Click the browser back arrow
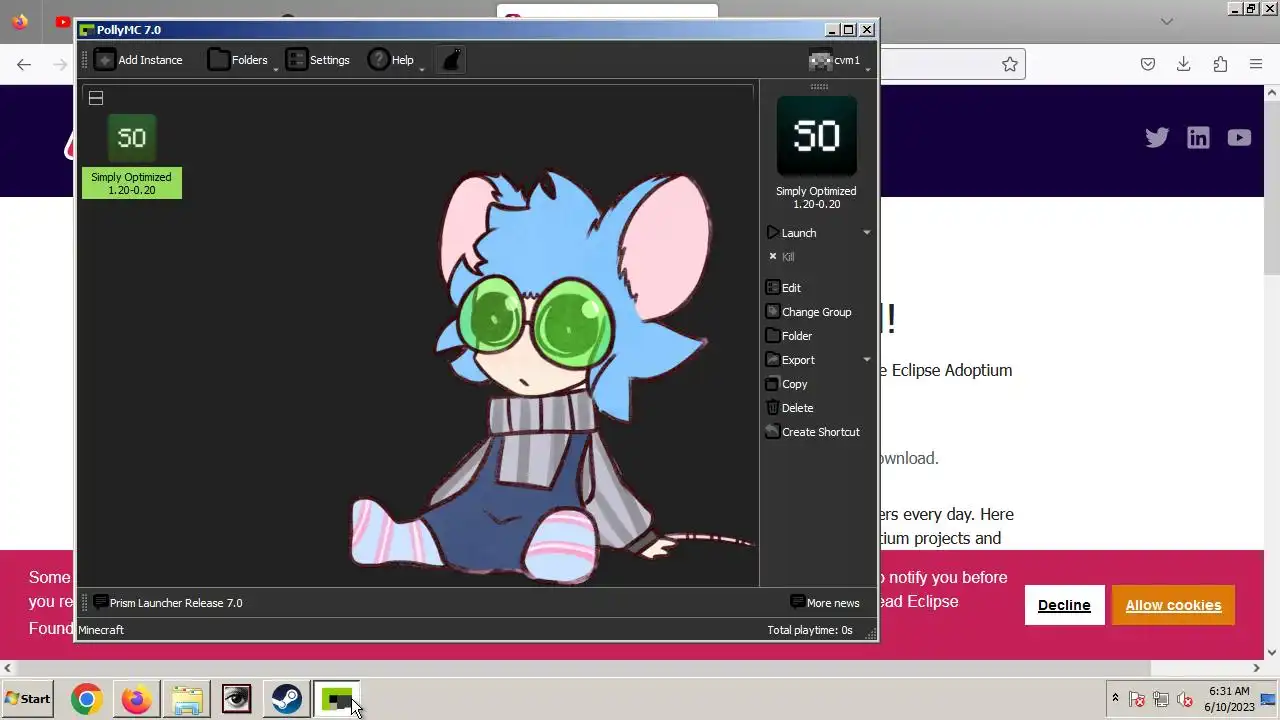Image resolution: width=1280 pixels, height=720 pixels. point(24,64)
